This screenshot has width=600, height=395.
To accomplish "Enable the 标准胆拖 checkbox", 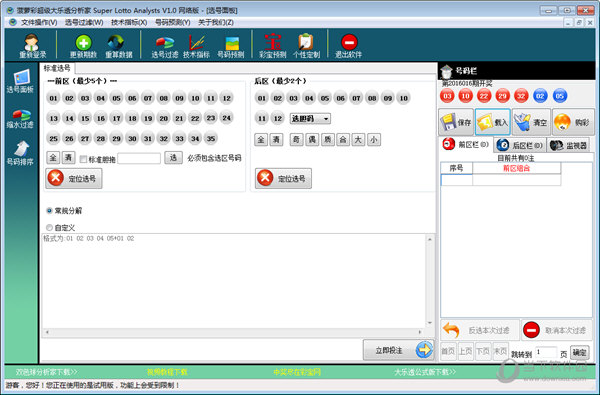I will [x=83, y=159].
